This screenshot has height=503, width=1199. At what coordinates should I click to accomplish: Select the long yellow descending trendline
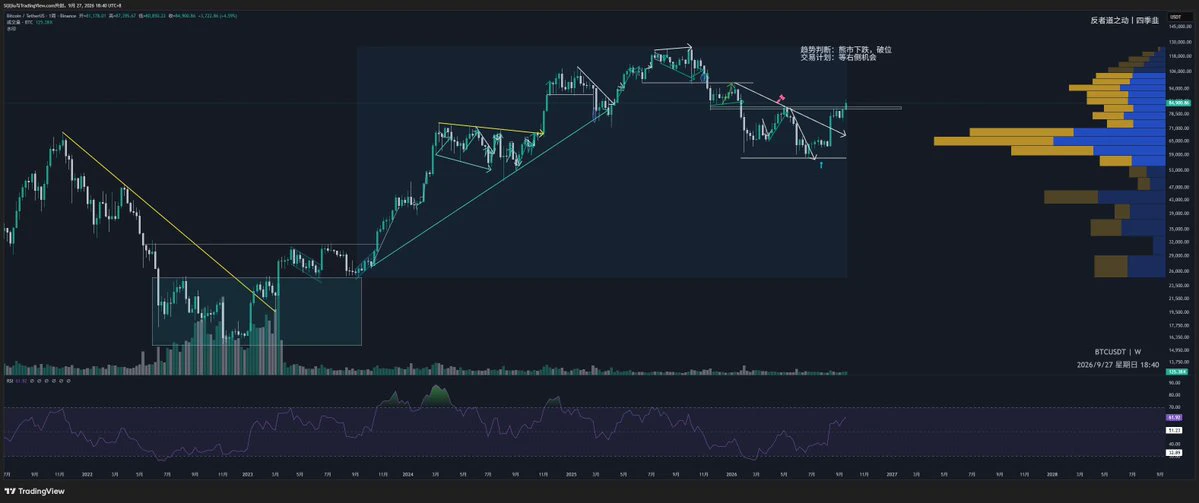(x=169, y=222)
